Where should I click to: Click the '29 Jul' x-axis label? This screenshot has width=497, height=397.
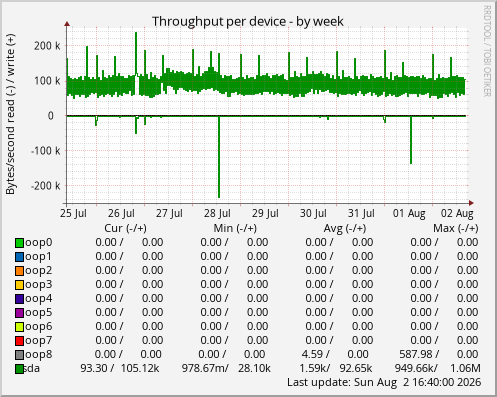click(x=265, y=213)
